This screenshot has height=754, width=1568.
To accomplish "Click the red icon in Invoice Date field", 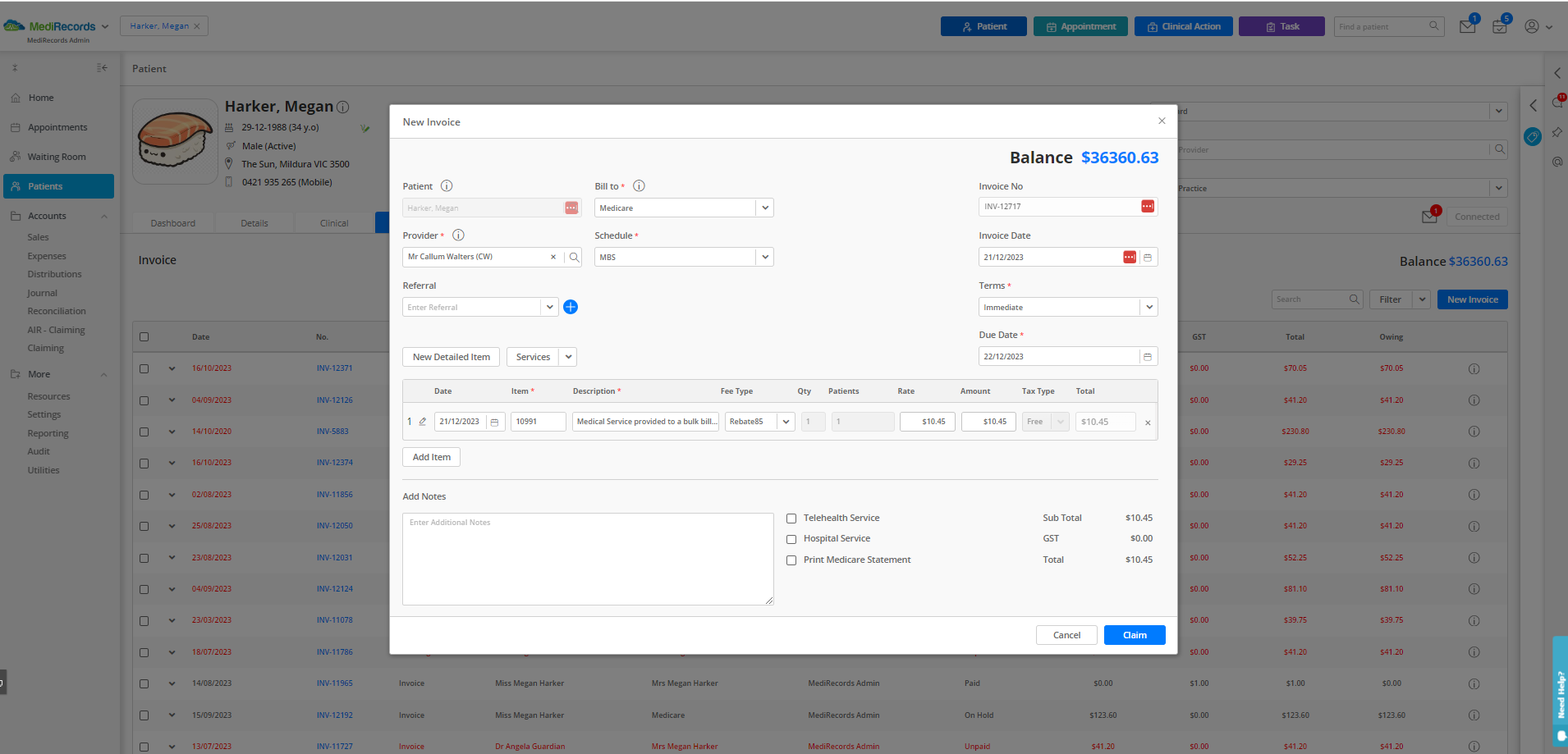I will click(1130, 258).
